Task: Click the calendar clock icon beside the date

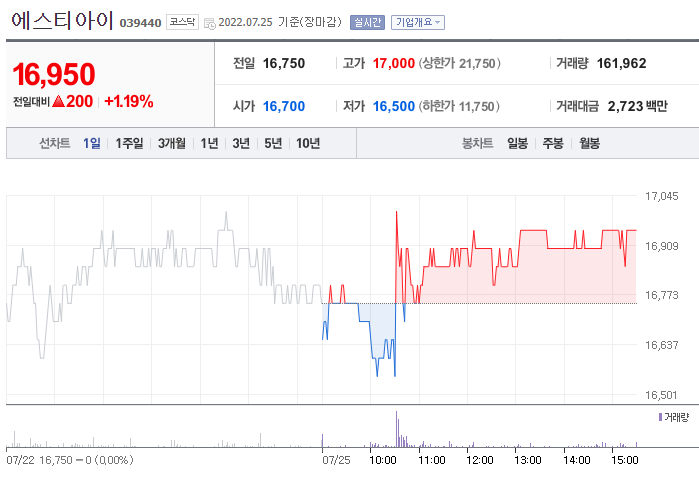Action: (210, 23)
